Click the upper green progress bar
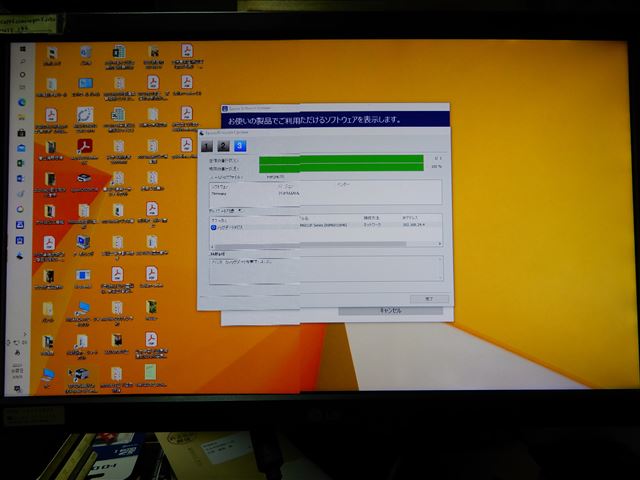This screenshot has height=480, width=640. (341, 159)
